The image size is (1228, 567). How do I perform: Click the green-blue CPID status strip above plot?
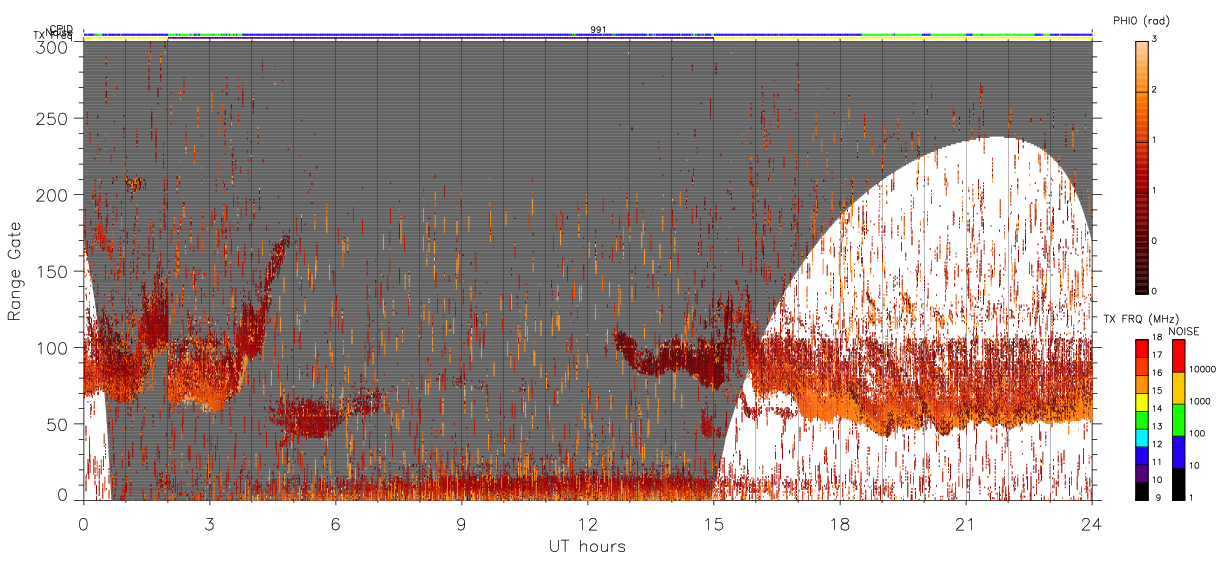point(588,35)
